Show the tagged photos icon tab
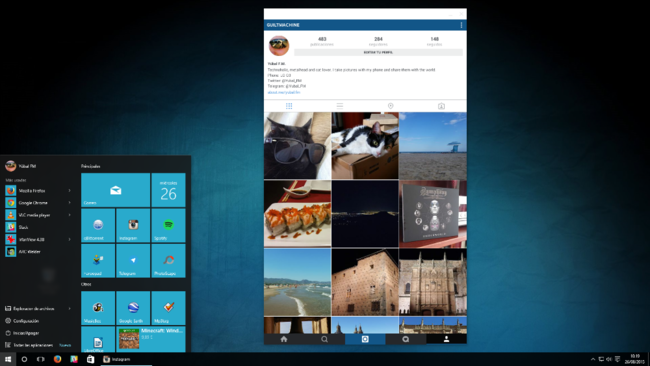Screen dimensions: 650x366 441,106
